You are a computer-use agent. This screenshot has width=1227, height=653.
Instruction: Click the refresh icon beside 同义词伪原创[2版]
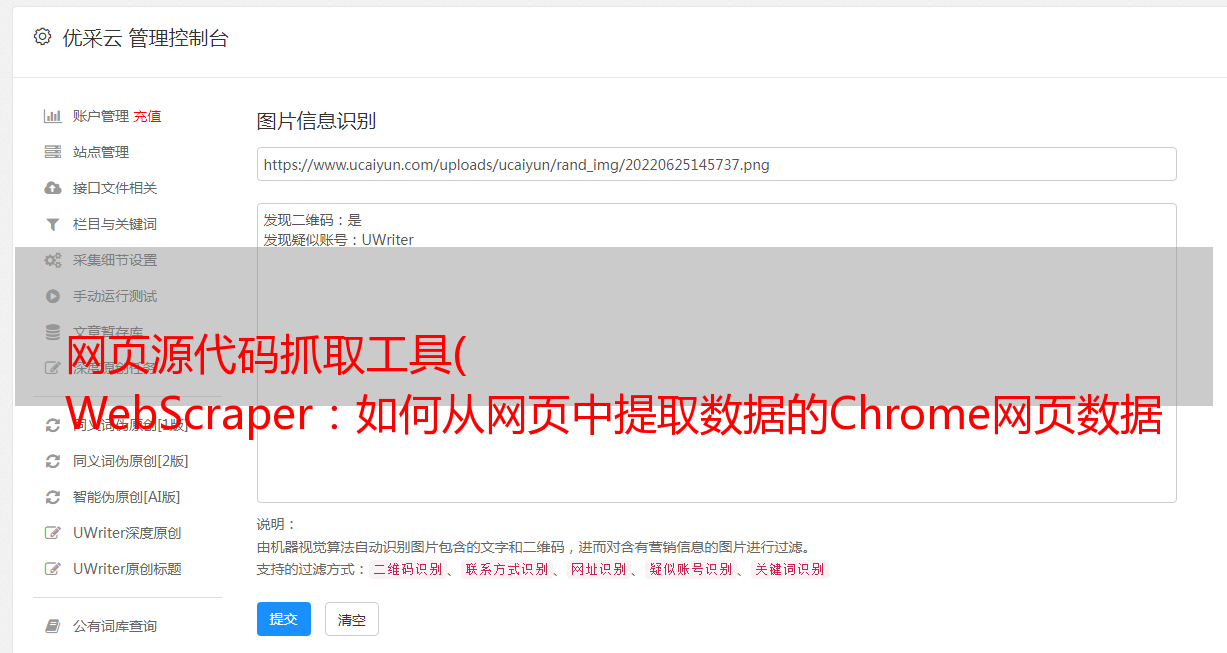click(53, 461)
